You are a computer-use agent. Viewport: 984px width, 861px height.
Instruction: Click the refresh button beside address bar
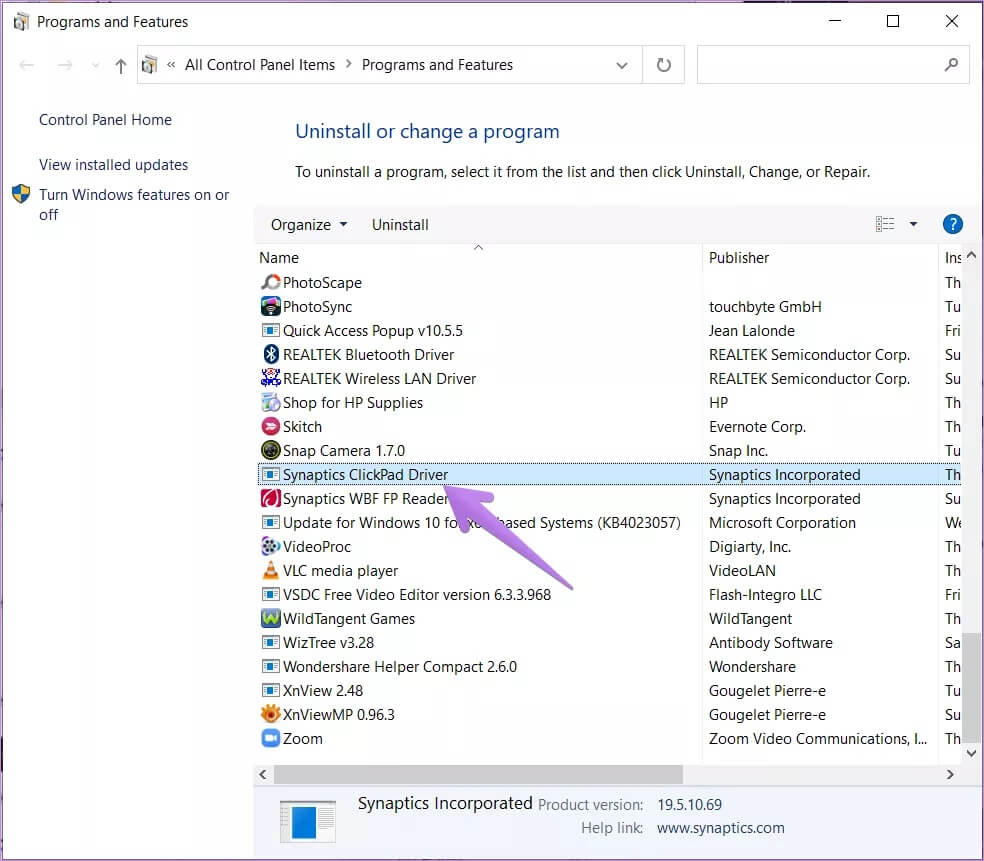coord(663,65)
